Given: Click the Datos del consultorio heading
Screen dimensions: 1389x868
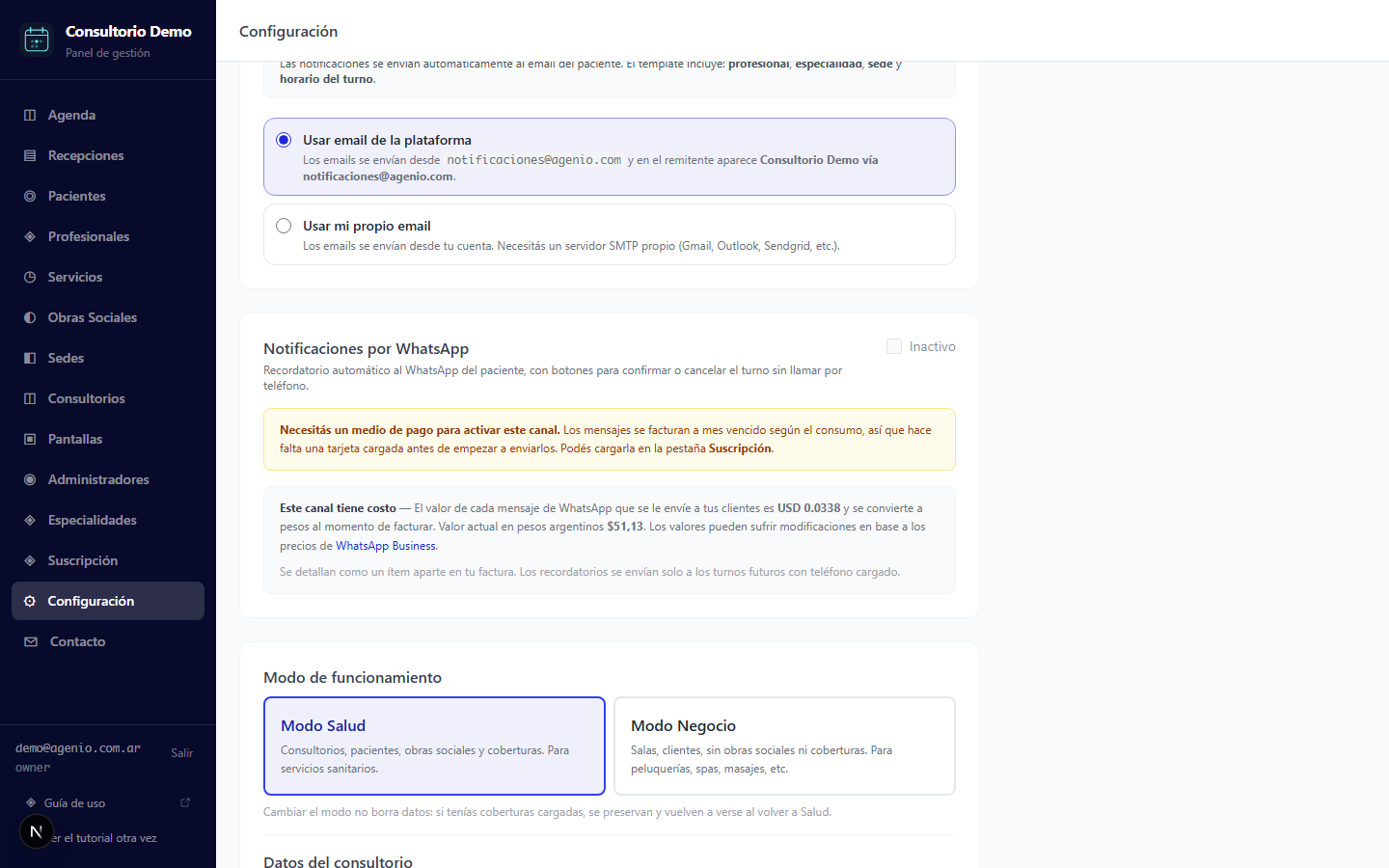Looking at the screenshot, I should click(x=338, y=861).
